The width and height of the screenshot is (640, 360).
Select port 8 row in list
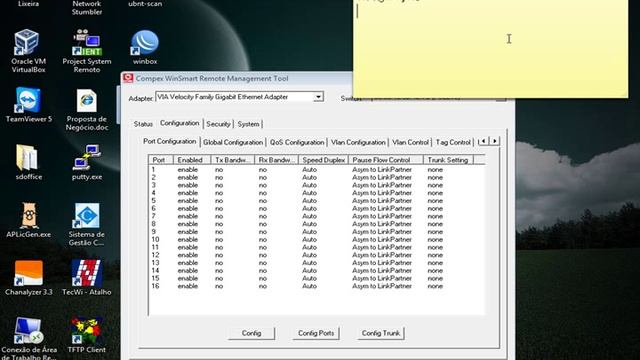(316, 224)
